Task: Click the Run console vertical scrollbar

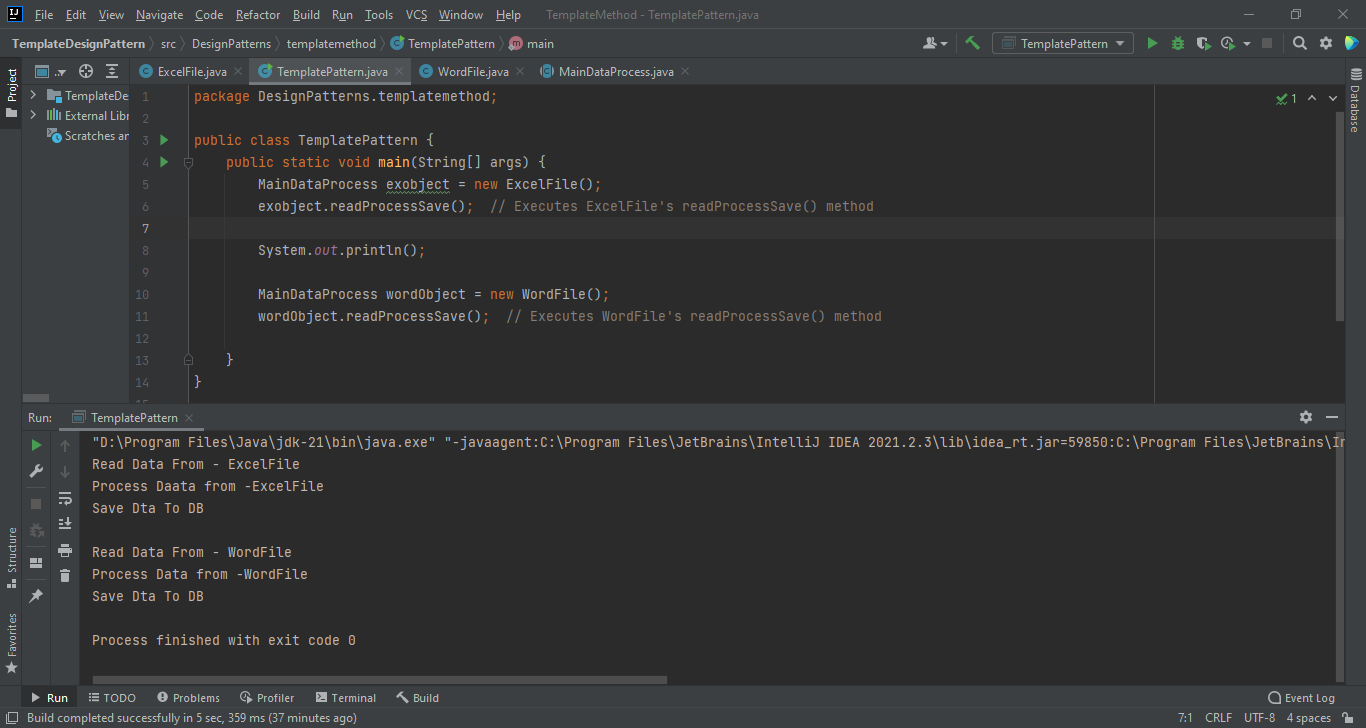Action: coord(1339,557)
